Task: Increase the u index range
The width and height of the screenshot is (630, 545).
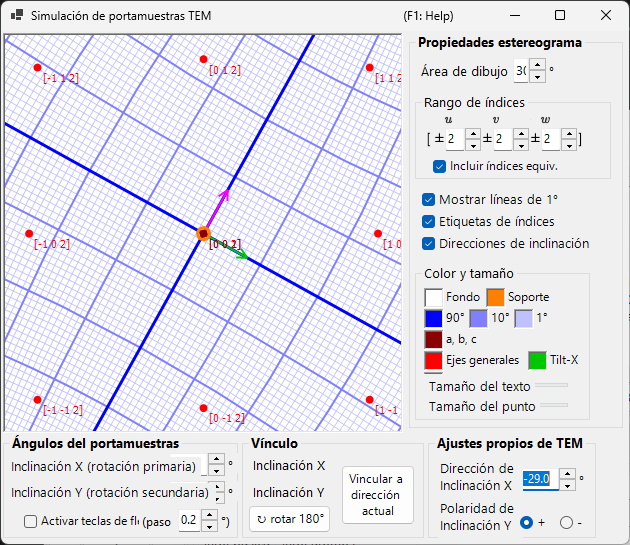Action: tap(473, 134)
